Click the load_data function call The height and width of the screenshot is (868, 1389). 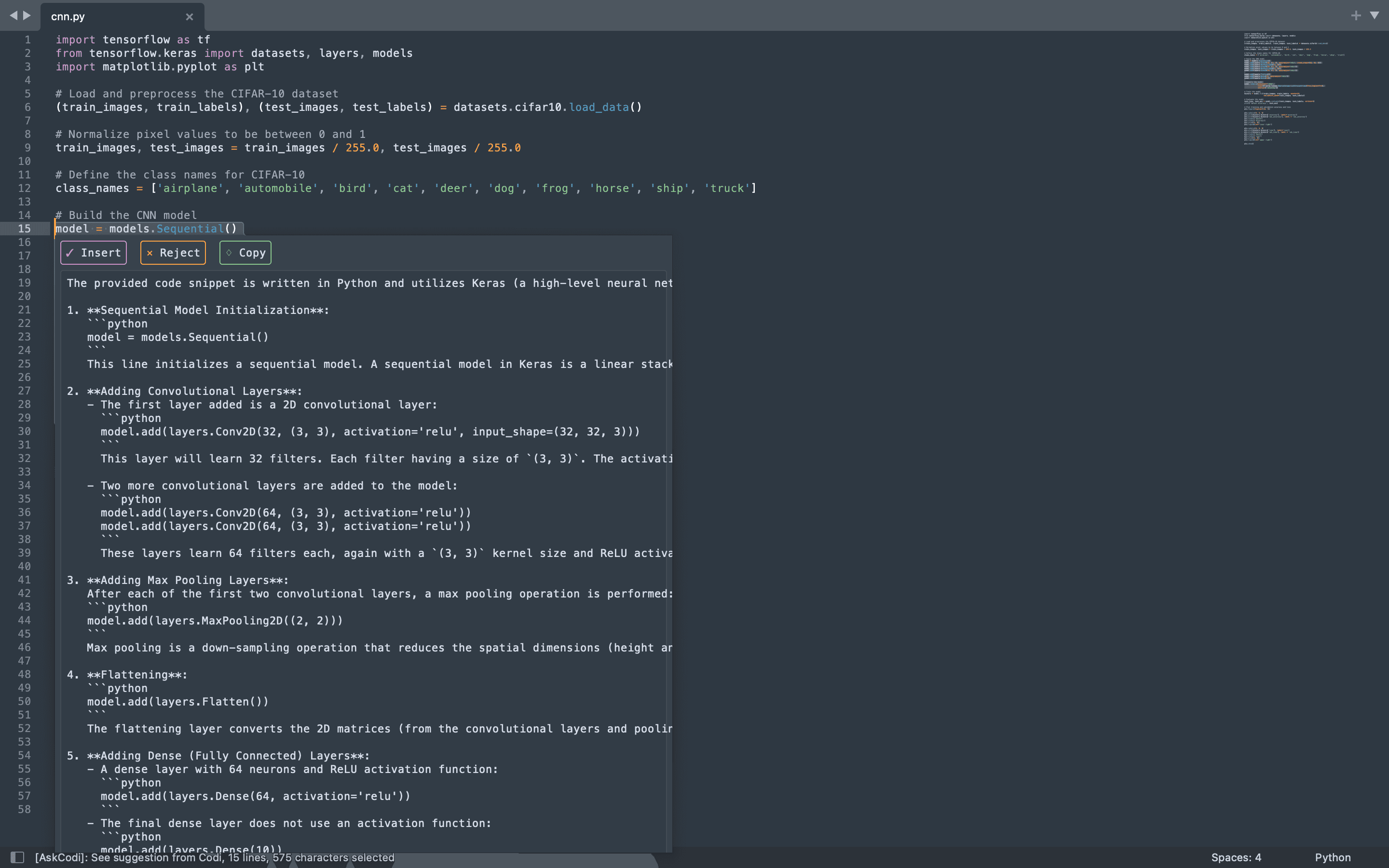[599, 108]
